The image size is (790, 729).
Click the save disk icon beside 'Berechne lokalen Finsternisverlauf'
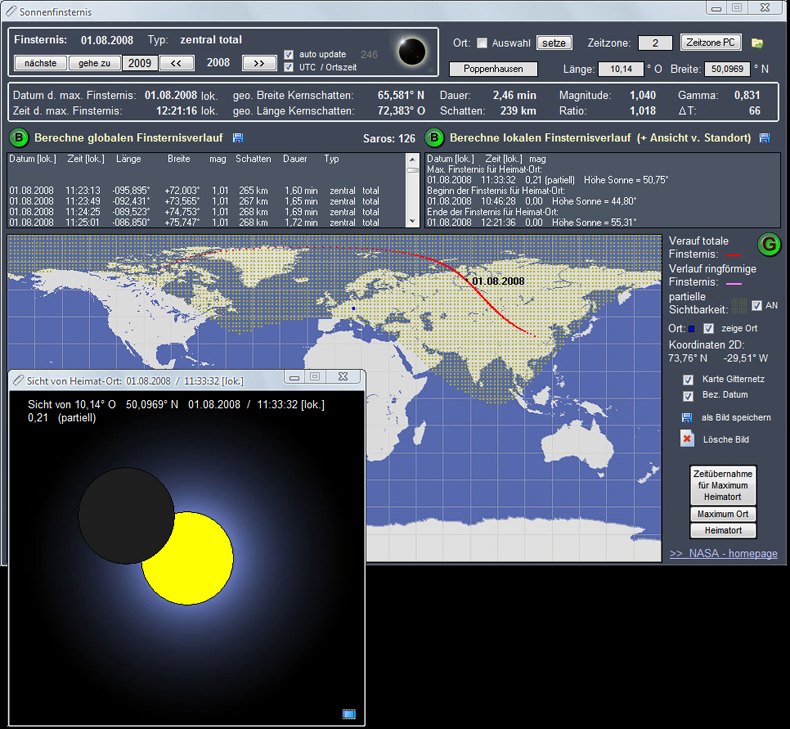point(765,138)
